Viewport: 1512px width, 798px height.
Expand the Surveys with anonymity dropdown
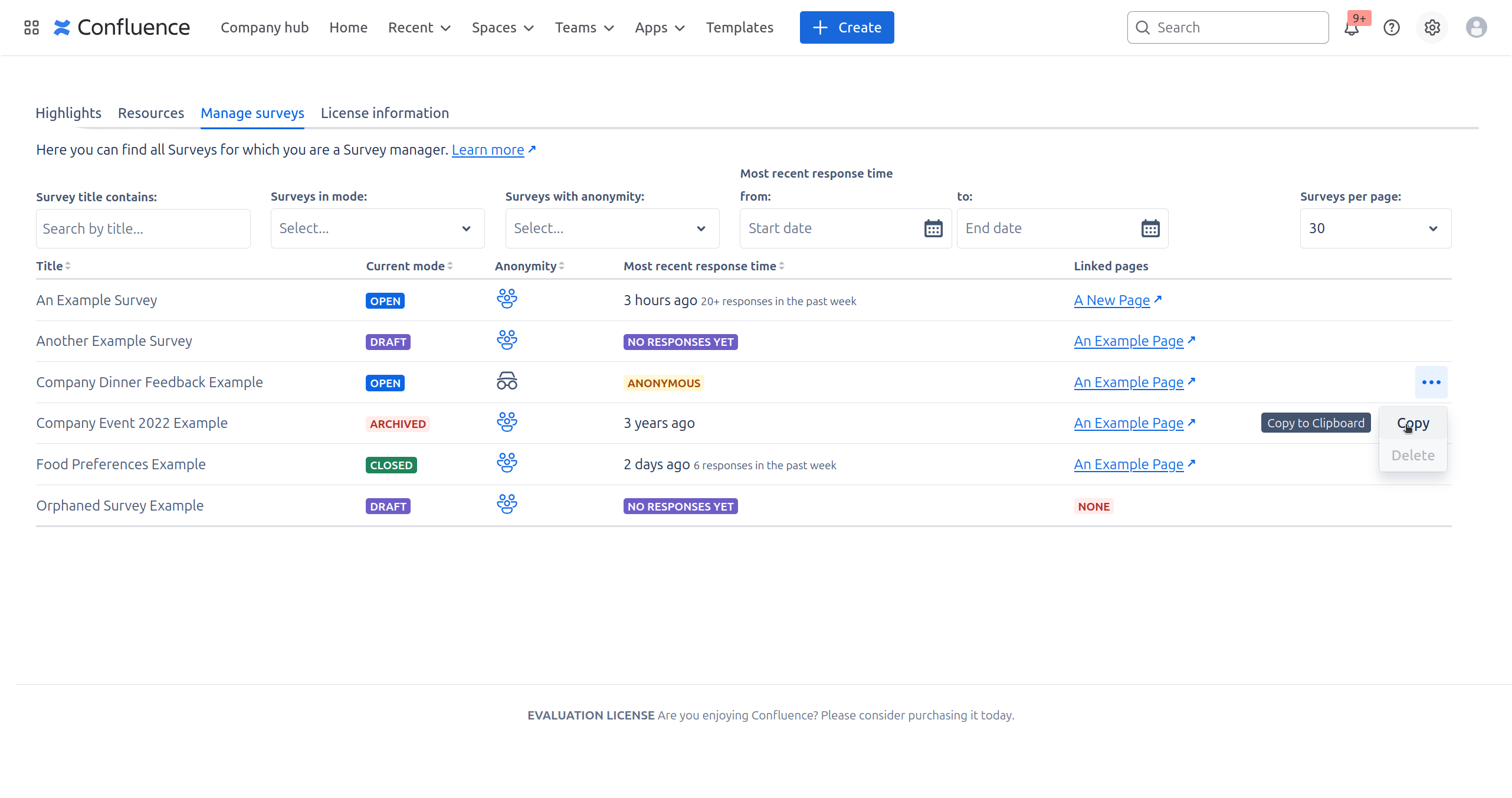click(612, 228)
